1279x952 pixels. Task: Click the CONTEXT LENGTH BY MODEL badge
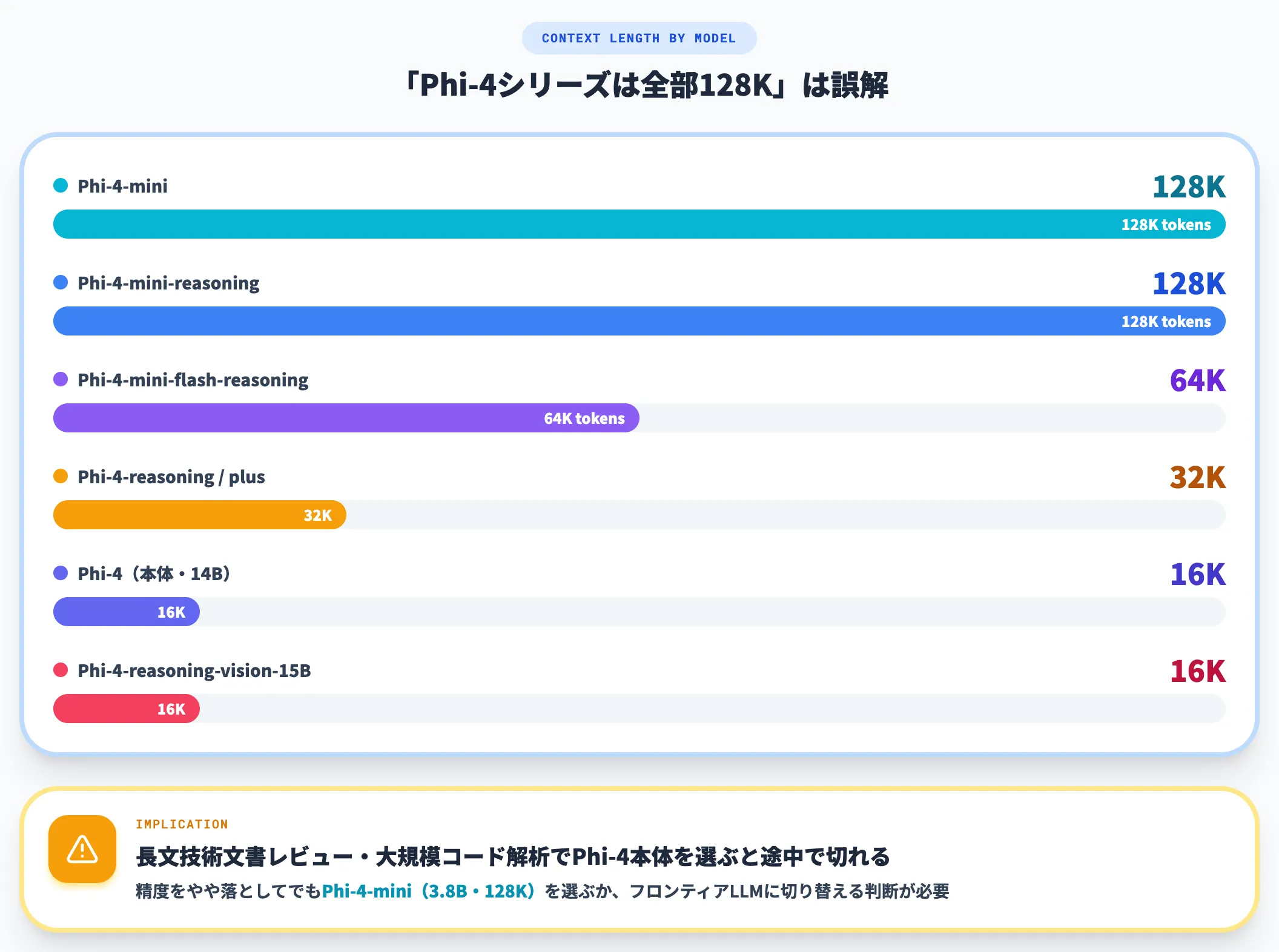pyautogui.click(x=639, y=38)
